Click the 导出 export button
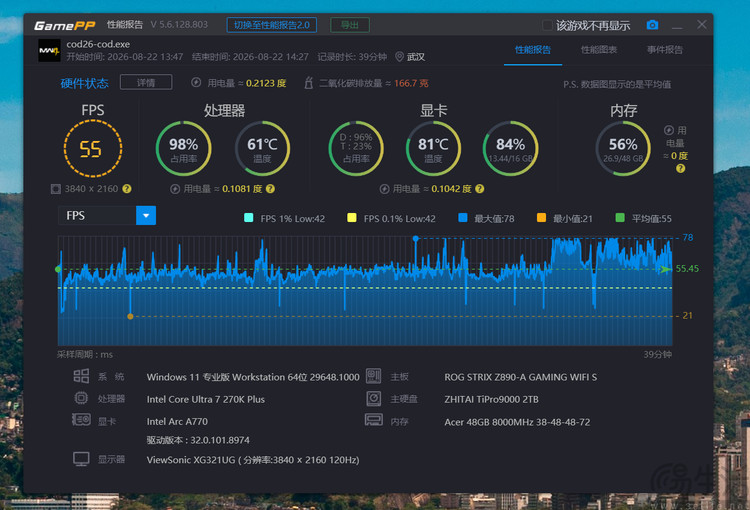The image size is (750, 510). coord(350,25)
